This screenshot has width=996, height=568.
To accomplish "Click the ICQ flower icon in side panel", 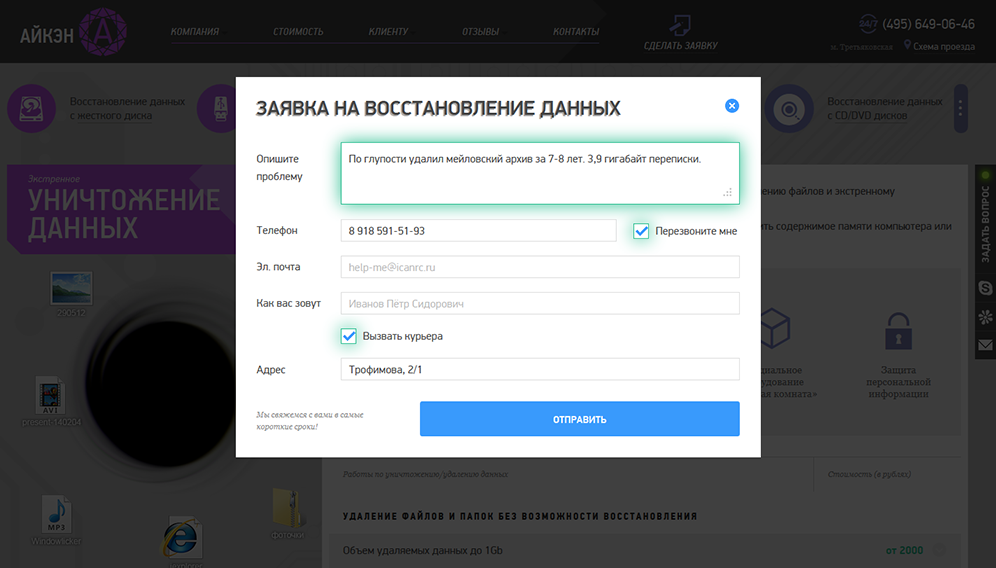I will [985, 317].
